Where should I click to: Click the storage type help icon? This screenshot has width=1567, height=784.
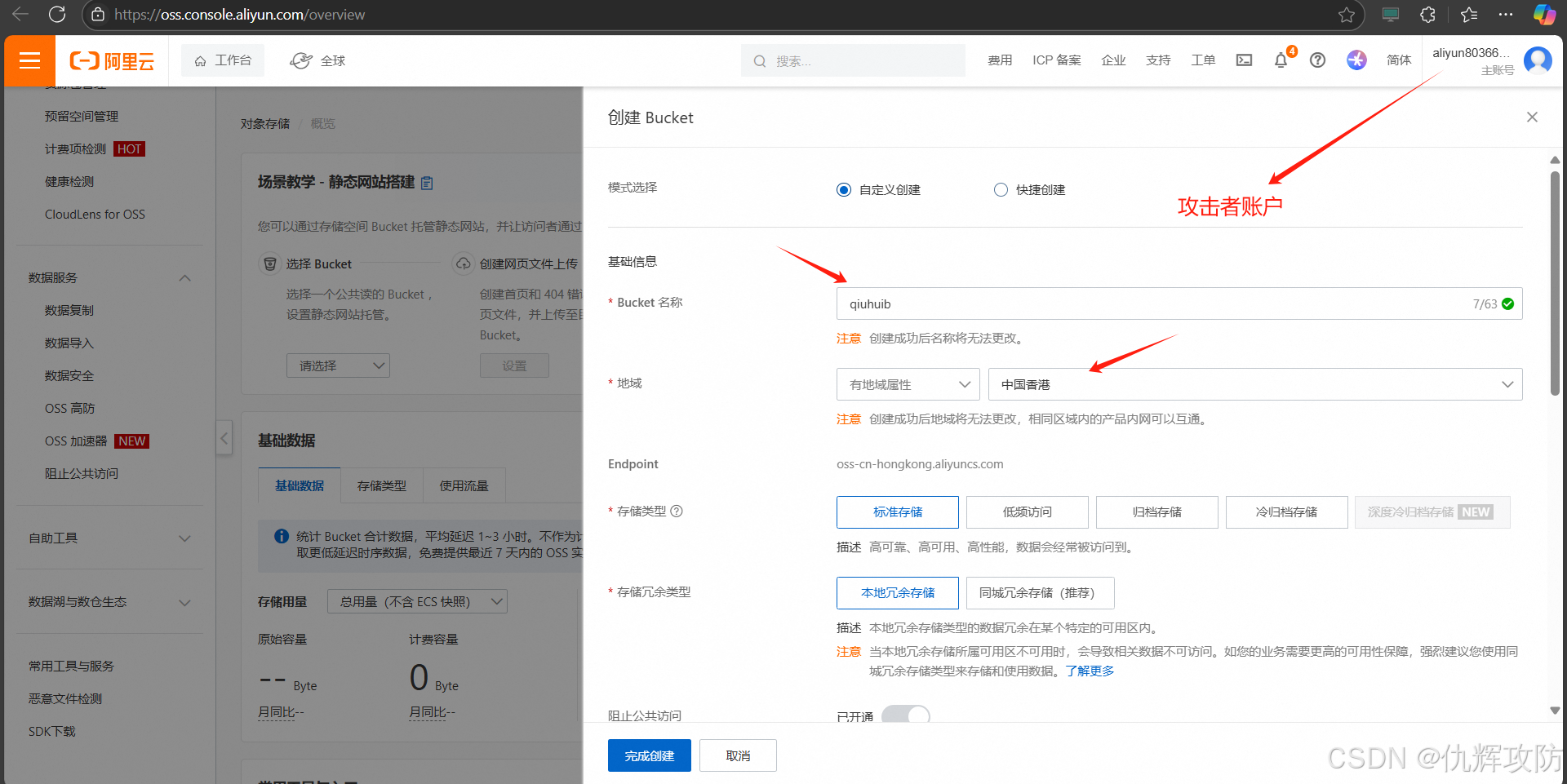tap(677, 511)
